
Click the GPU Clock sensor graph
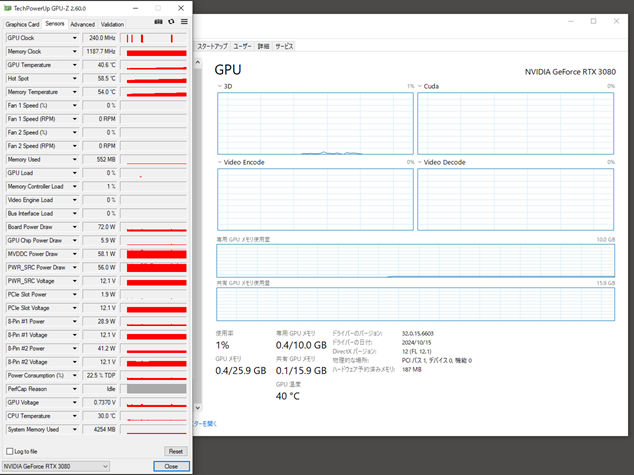click(x=154, y=38)
